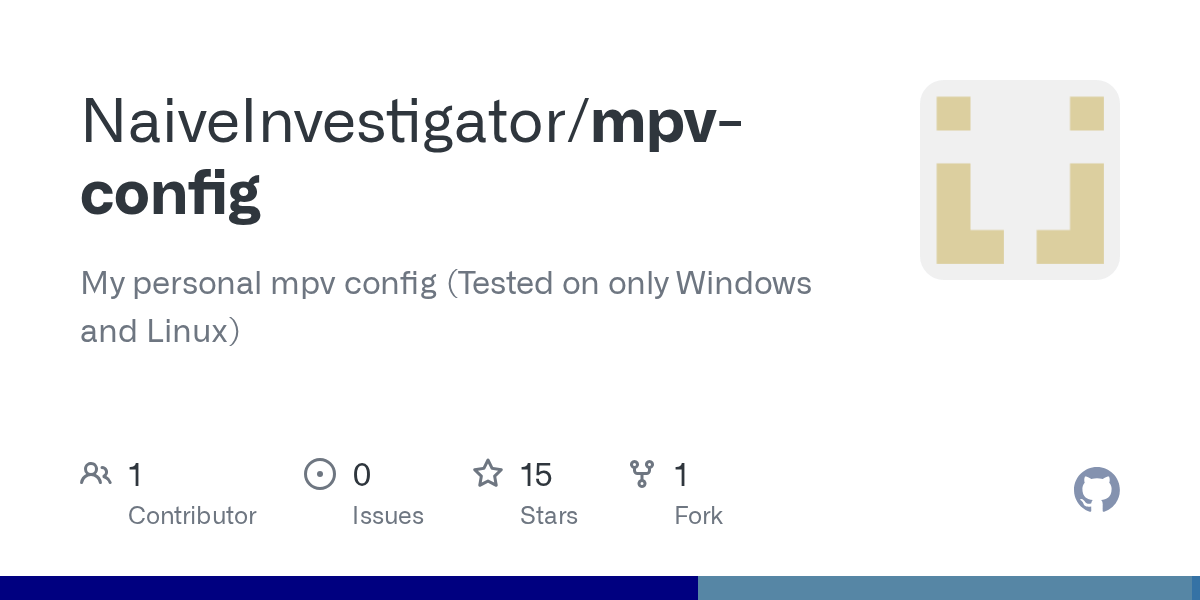1200x600 pixels.
Task: Click the word config in title
Action: 171,193
